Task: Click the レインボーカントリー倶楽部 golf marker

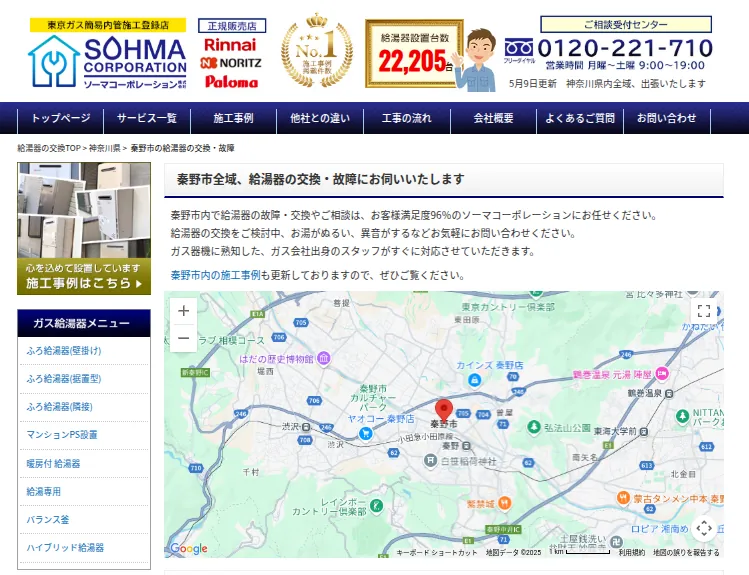Action: (377, 505)
